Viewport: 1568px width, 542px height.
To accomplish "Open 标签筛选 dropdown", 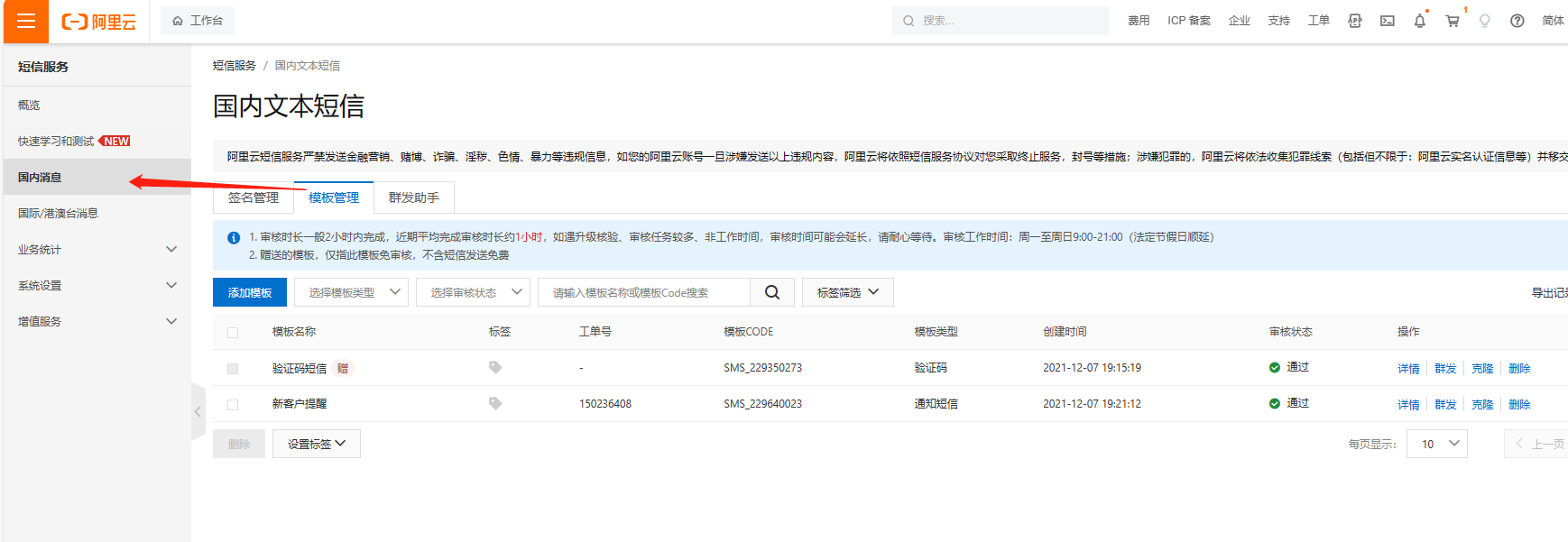I will pyautogui.click(x=848, y=292).
